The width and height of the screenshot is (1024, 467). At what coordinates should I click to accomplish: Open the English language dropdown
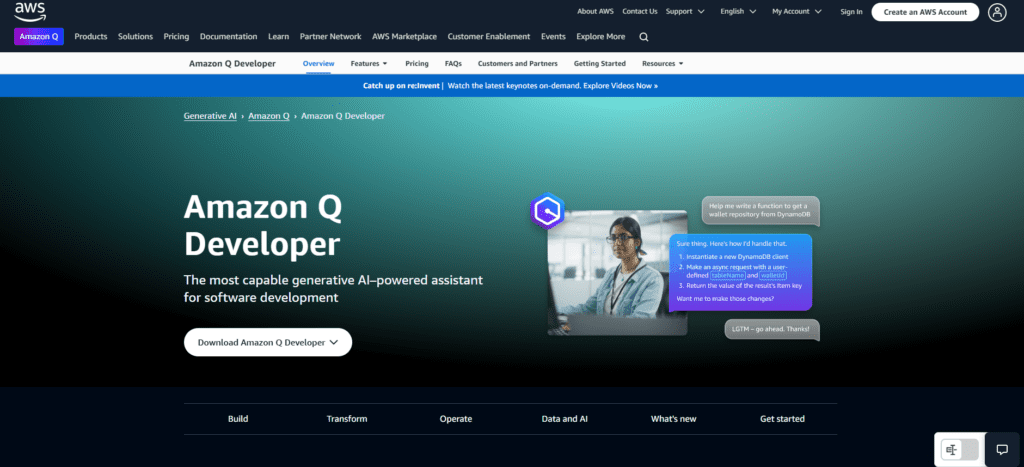click(x=738, y=11)
